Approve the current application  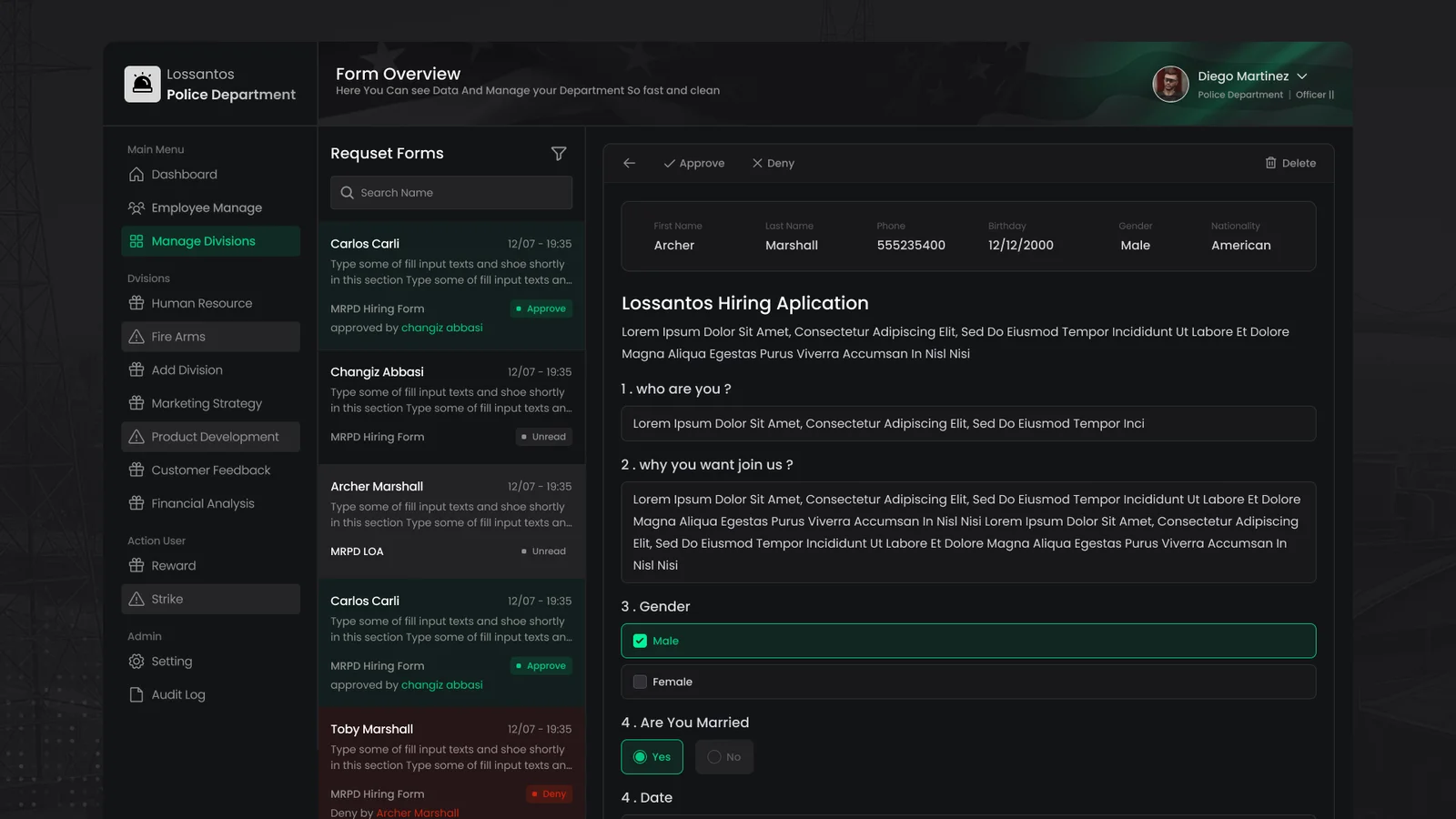[694, 164]
